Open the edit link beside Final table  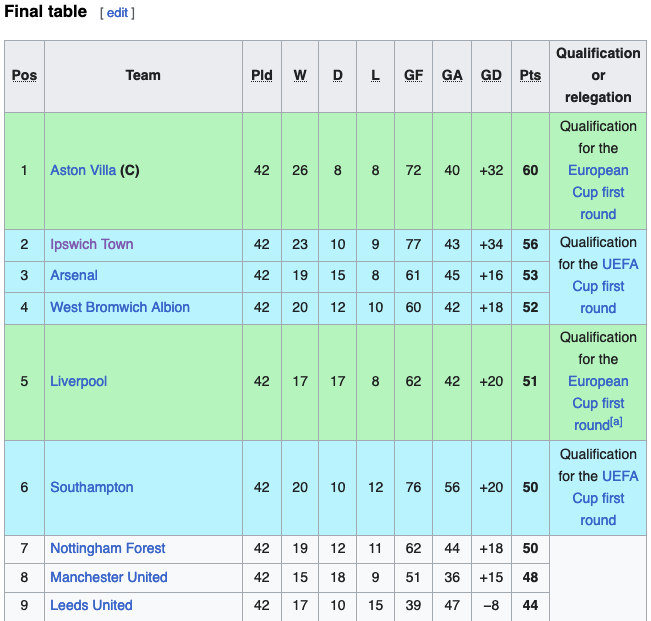tap(117, 13)
